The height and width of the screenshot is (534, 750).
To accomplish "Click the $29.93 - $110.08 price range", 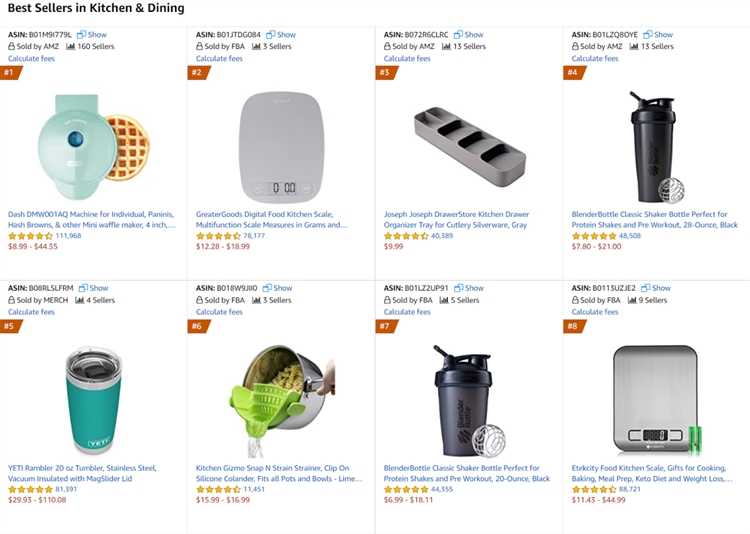I will point(37,500).
